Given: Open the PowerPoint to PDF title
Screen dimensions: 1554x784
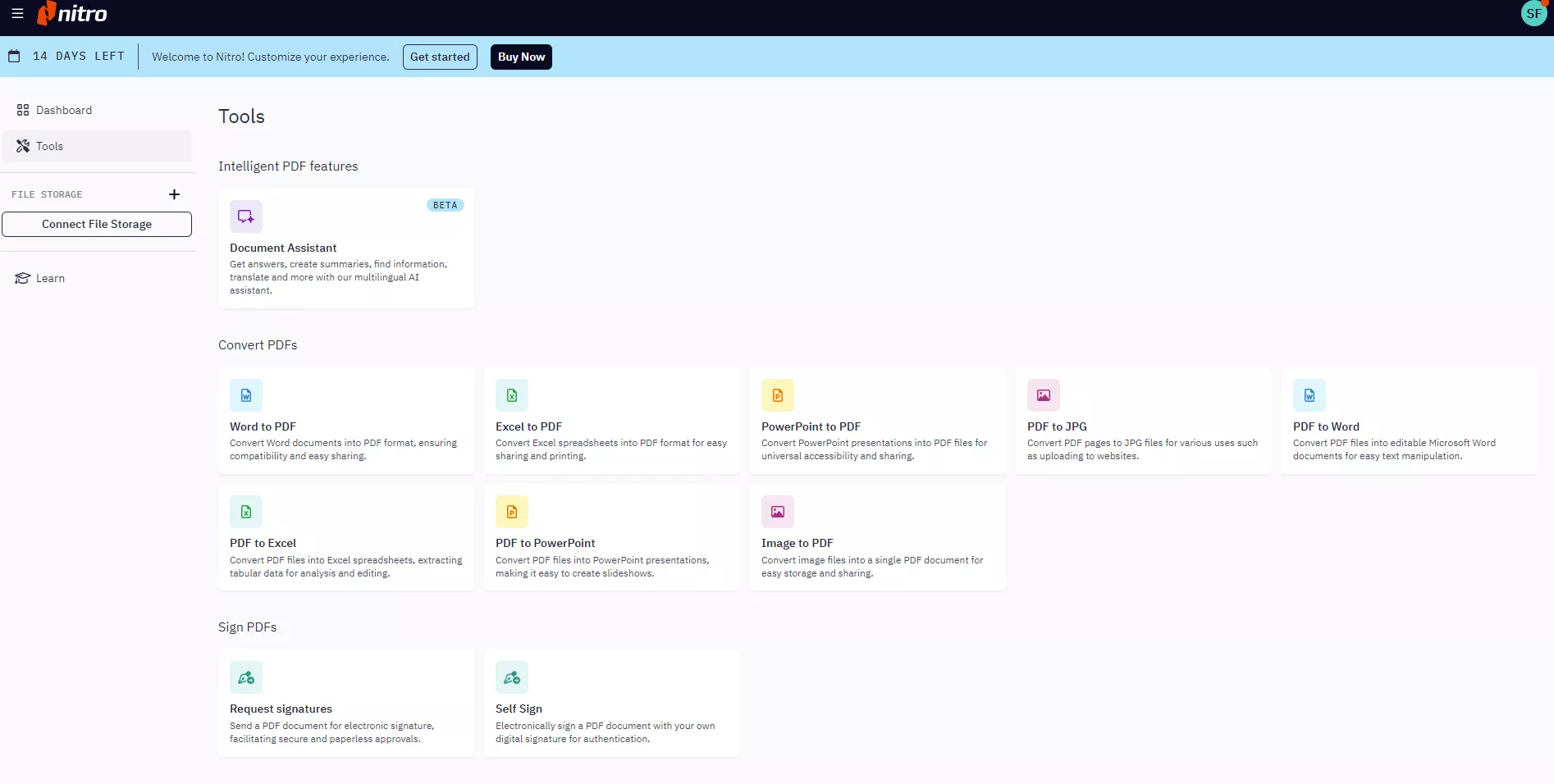Looking at the screenshot, I should click(x=811, y=426).
